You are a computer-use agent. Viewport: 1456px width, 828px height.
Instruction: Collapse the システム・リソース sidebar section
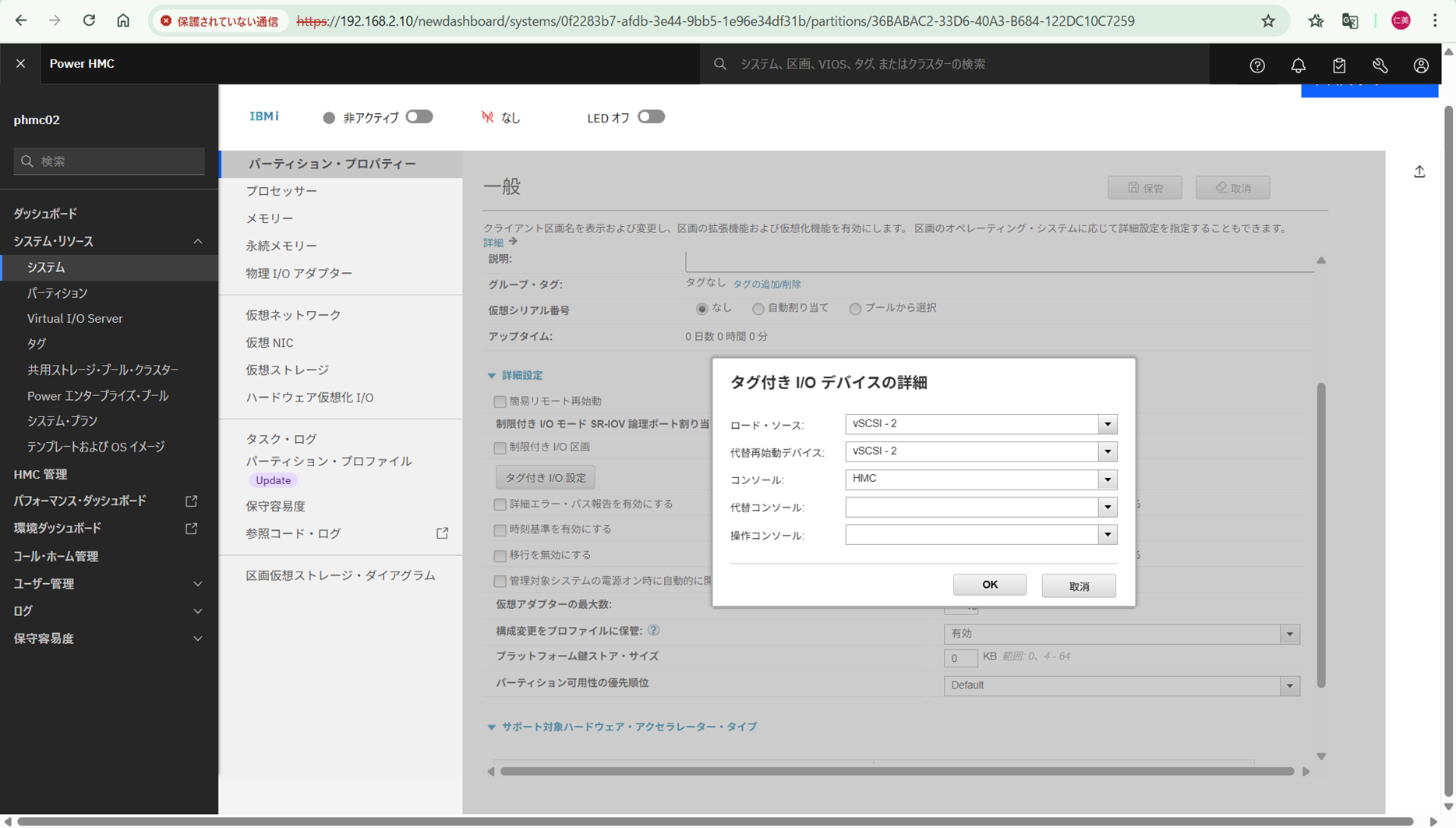(x=198, y=242)
